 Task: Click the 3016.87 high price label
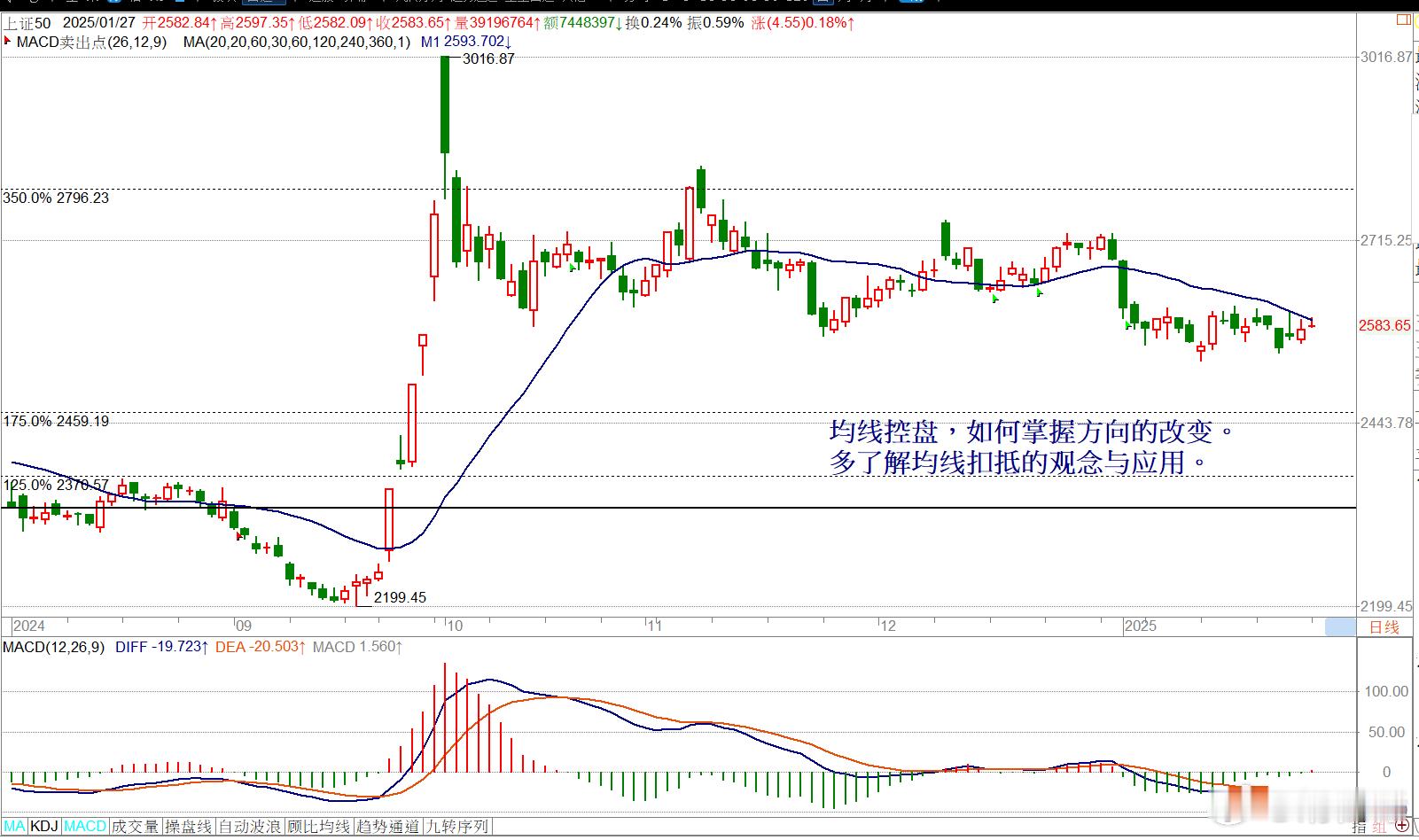click(x=488, y=58)
